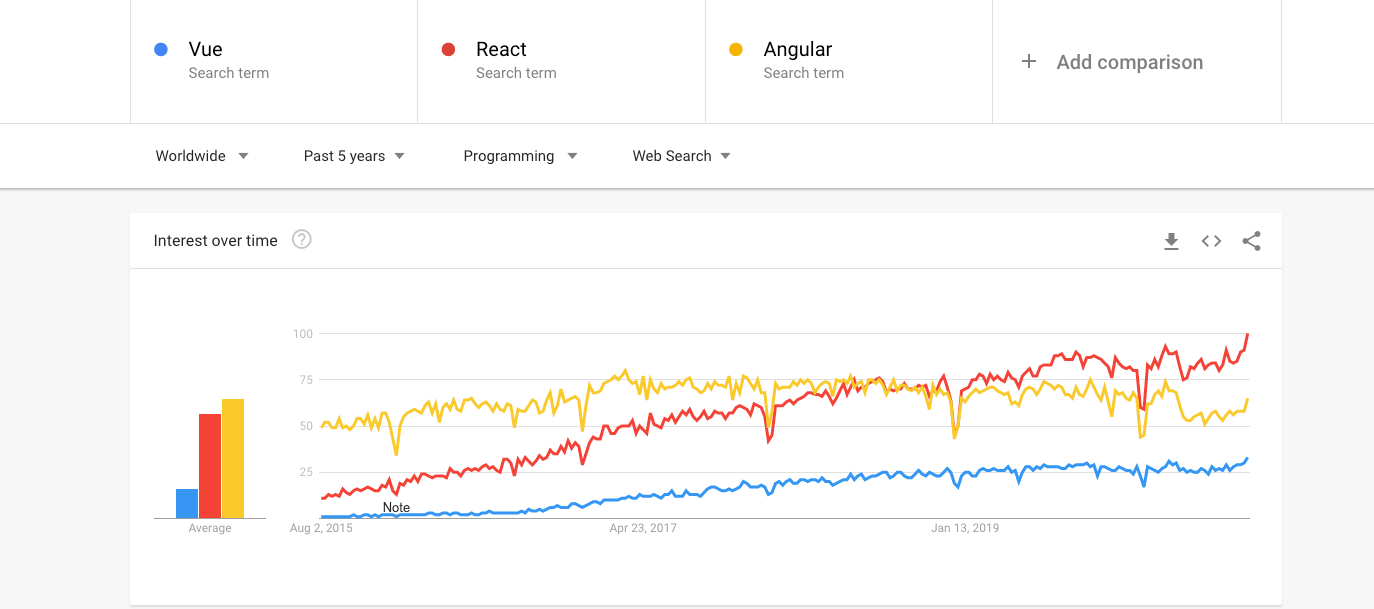Open the embed code icon
Image resolution: width=1374 pixels, height=609 pixels.
pos(1211,241)
